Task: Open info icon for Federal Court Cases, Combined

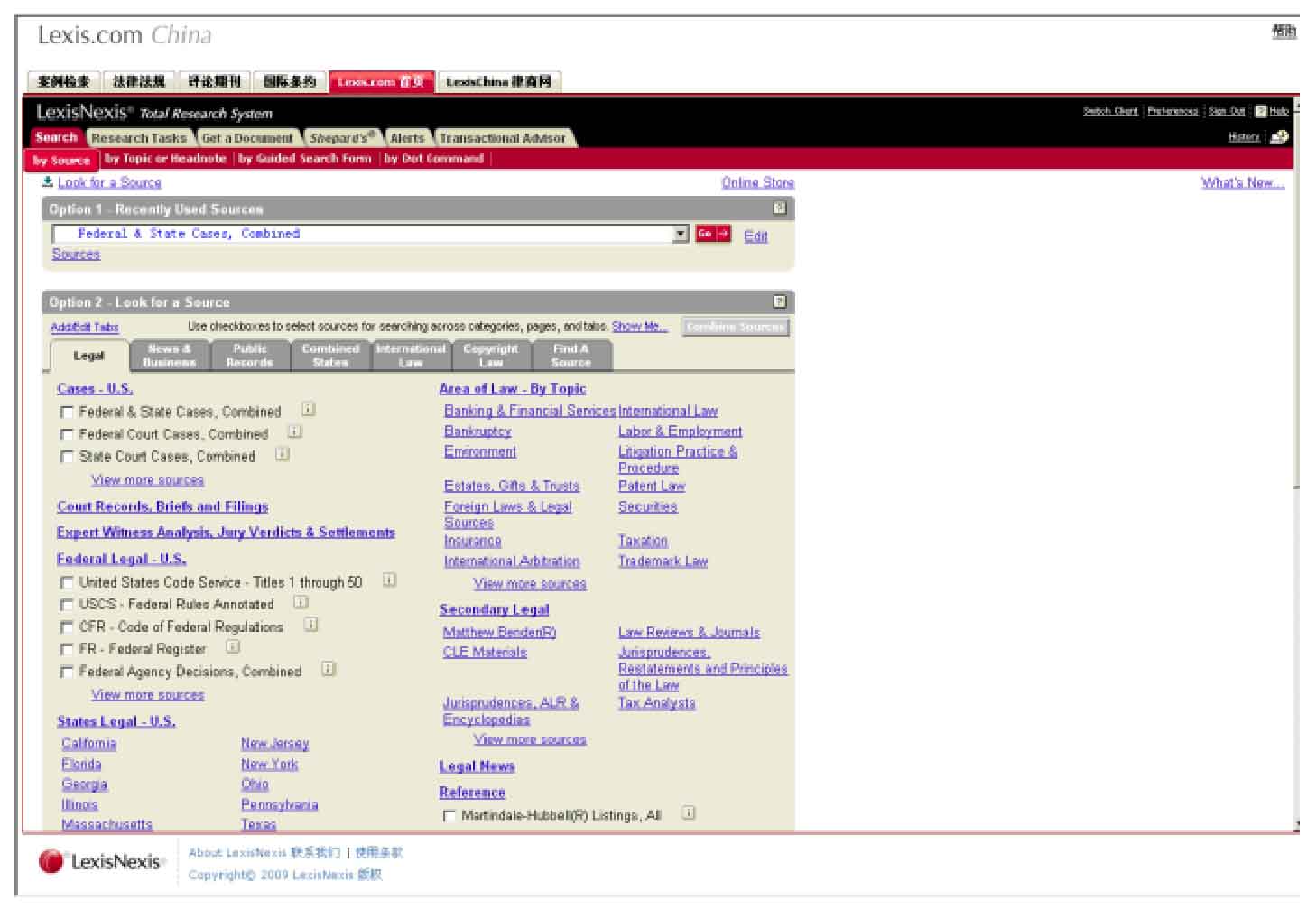Action: [x=294, y=431]
